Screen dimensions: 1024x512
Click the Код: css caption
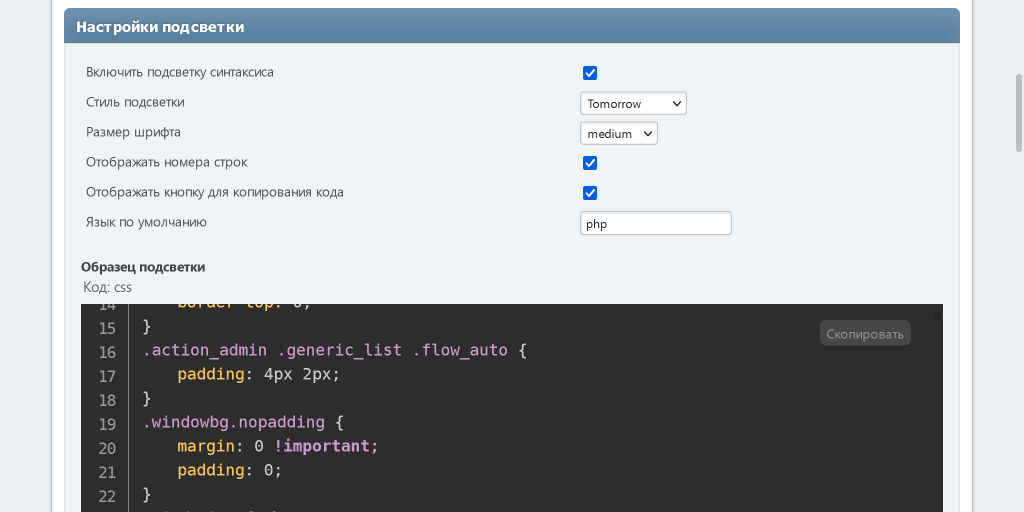point(107,287)
